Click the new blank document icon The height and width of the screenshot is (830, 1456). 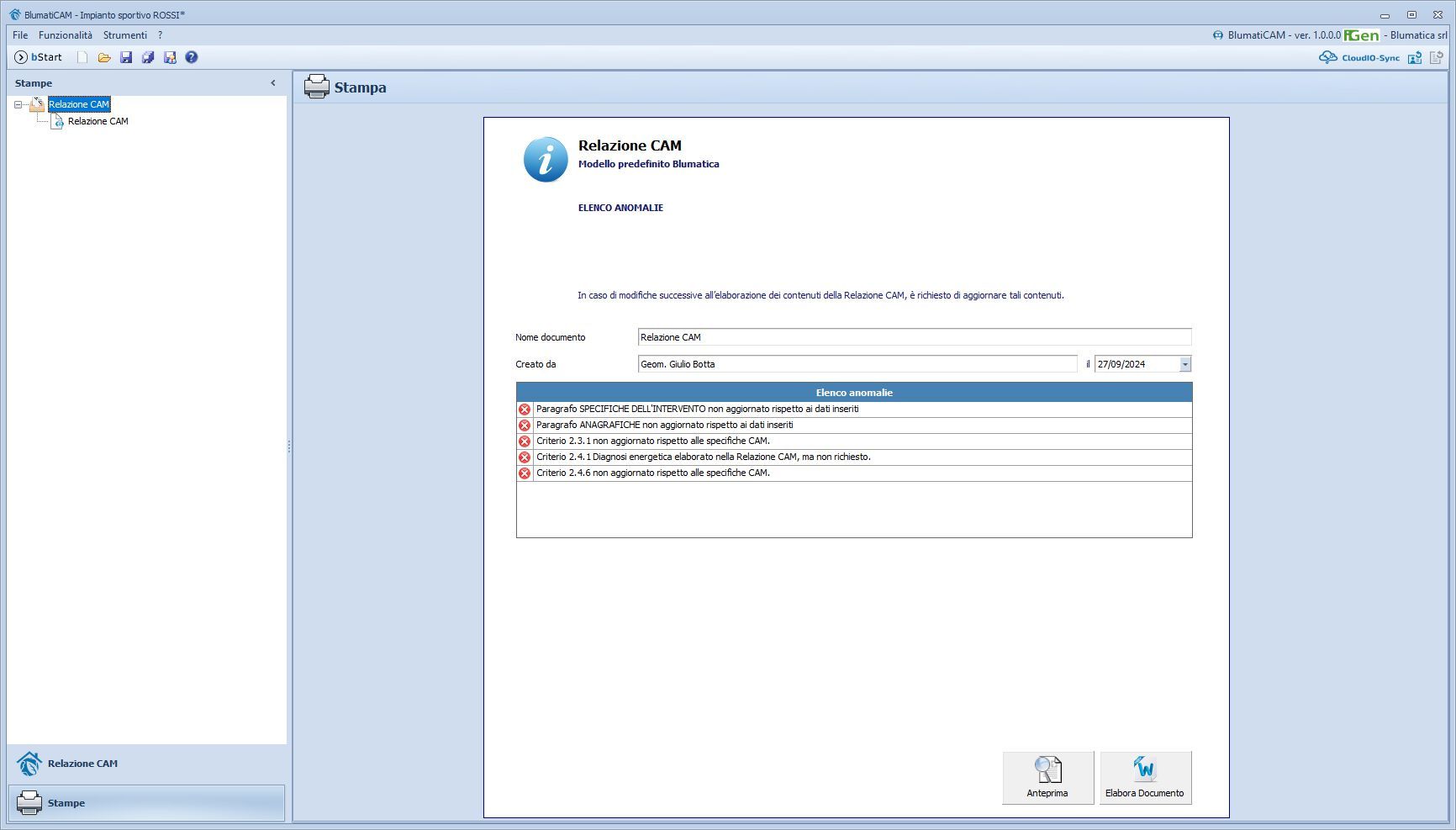[x=82, y=57]
